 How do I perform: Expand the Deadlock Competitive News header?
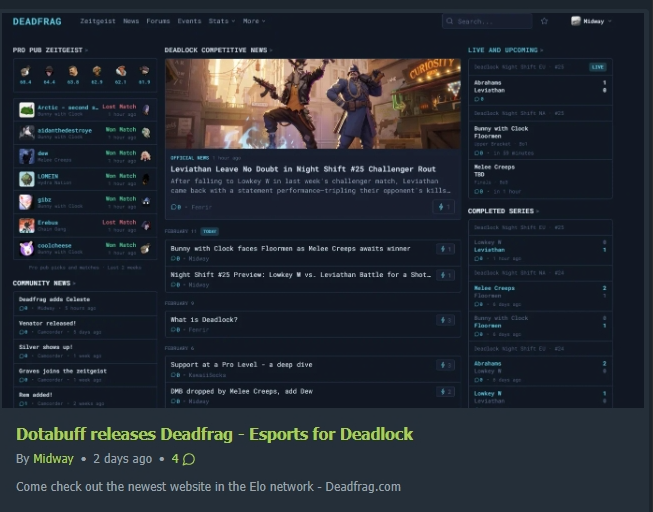coord(218,50)
